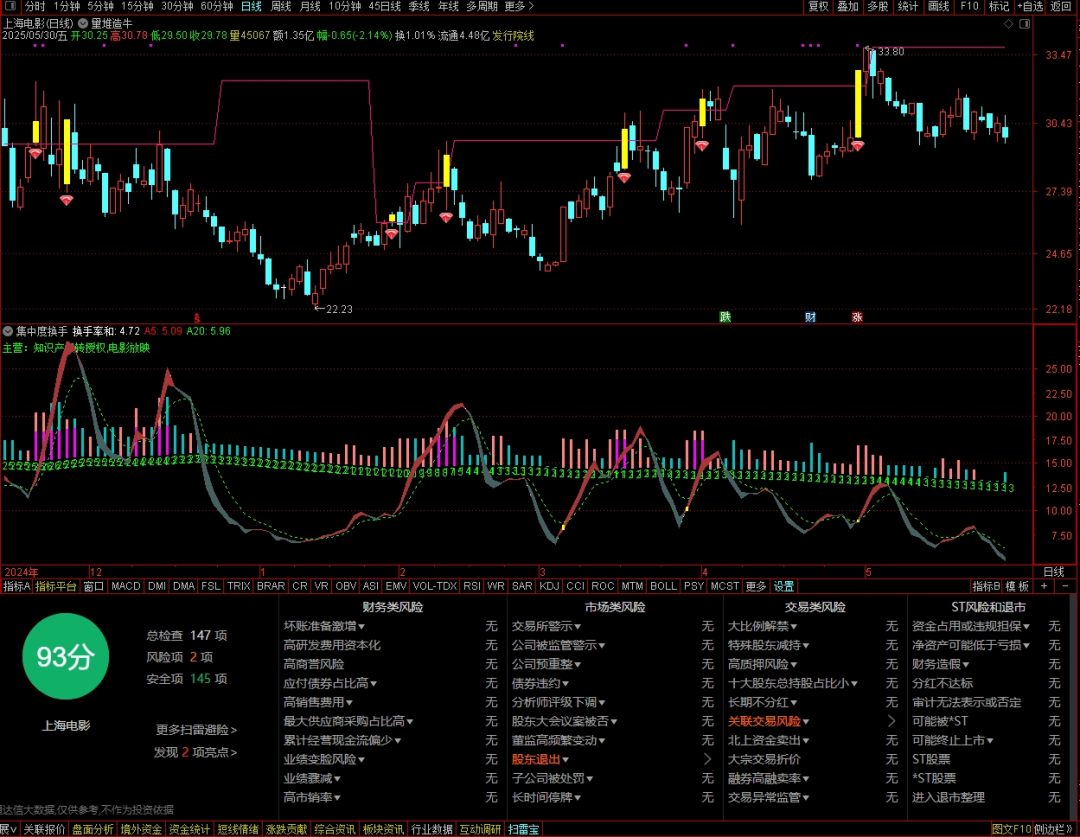Click the 画线 drawing tool button
Viewport: 1080px width, 837px height.
(938, 6)
